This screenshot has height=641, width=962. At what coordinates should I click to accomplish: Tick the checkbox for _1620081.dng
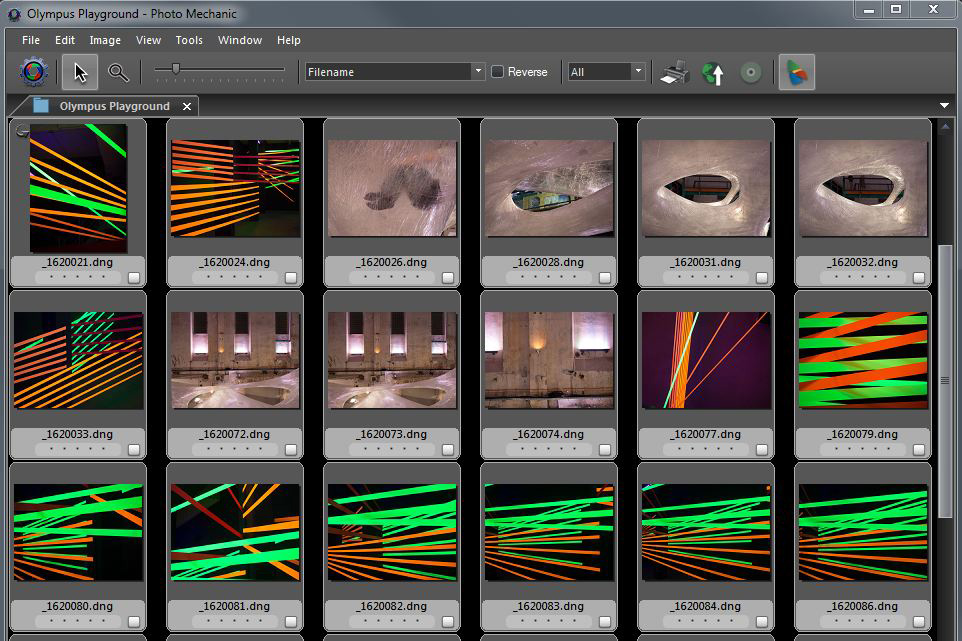[x=291, y=621]
